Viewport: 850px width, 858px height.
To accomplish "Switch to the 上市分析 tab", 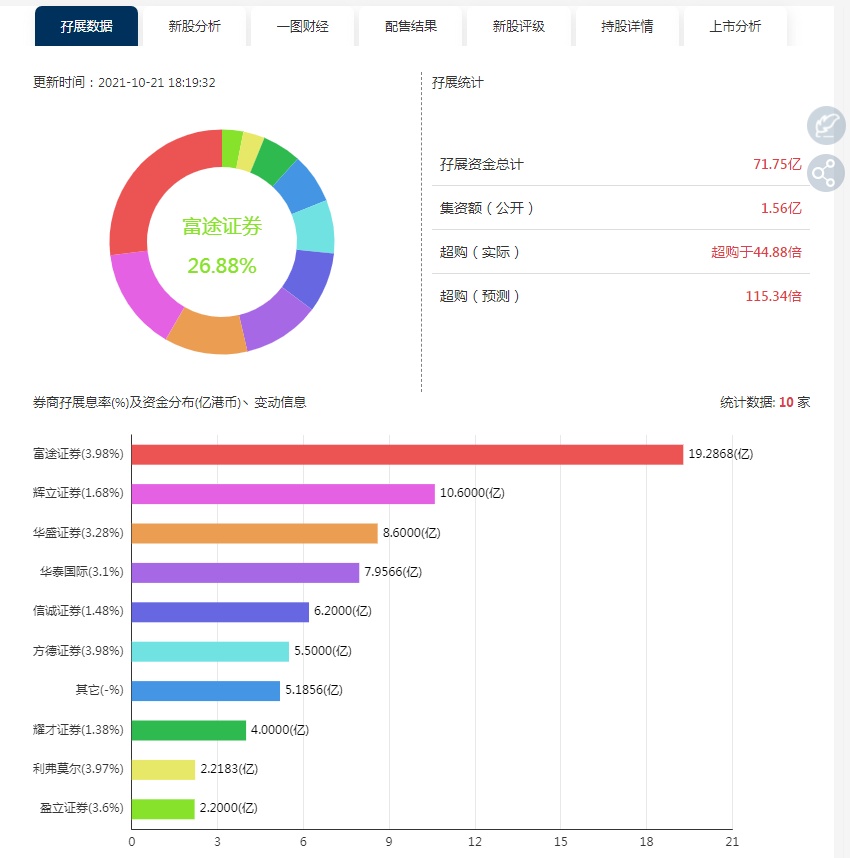I will (735, 26).
